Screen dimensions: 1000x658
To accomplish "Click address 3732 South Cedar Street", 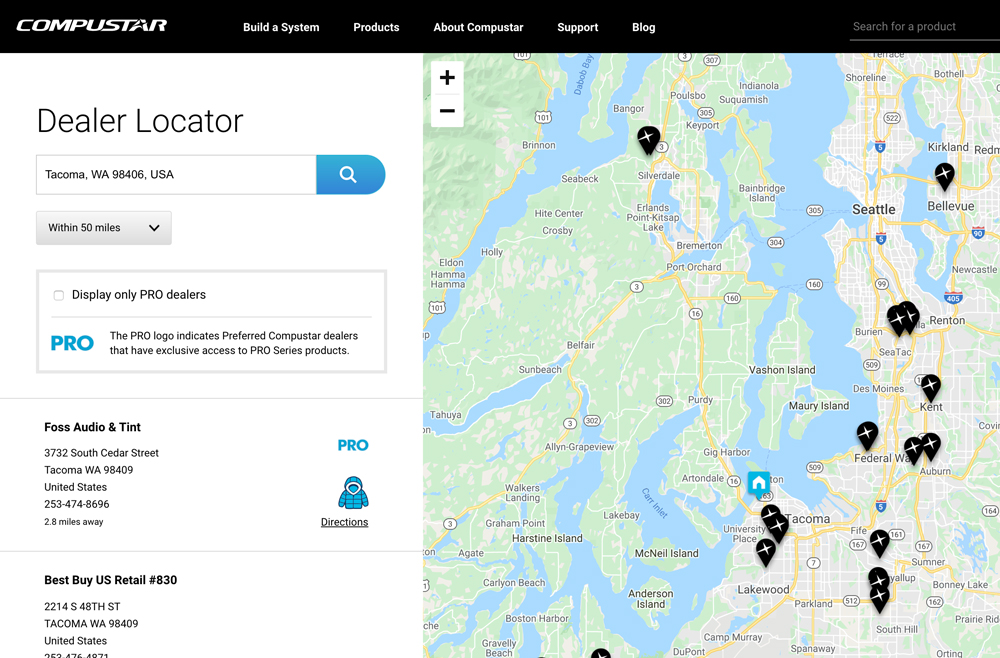I will point(101,453).
